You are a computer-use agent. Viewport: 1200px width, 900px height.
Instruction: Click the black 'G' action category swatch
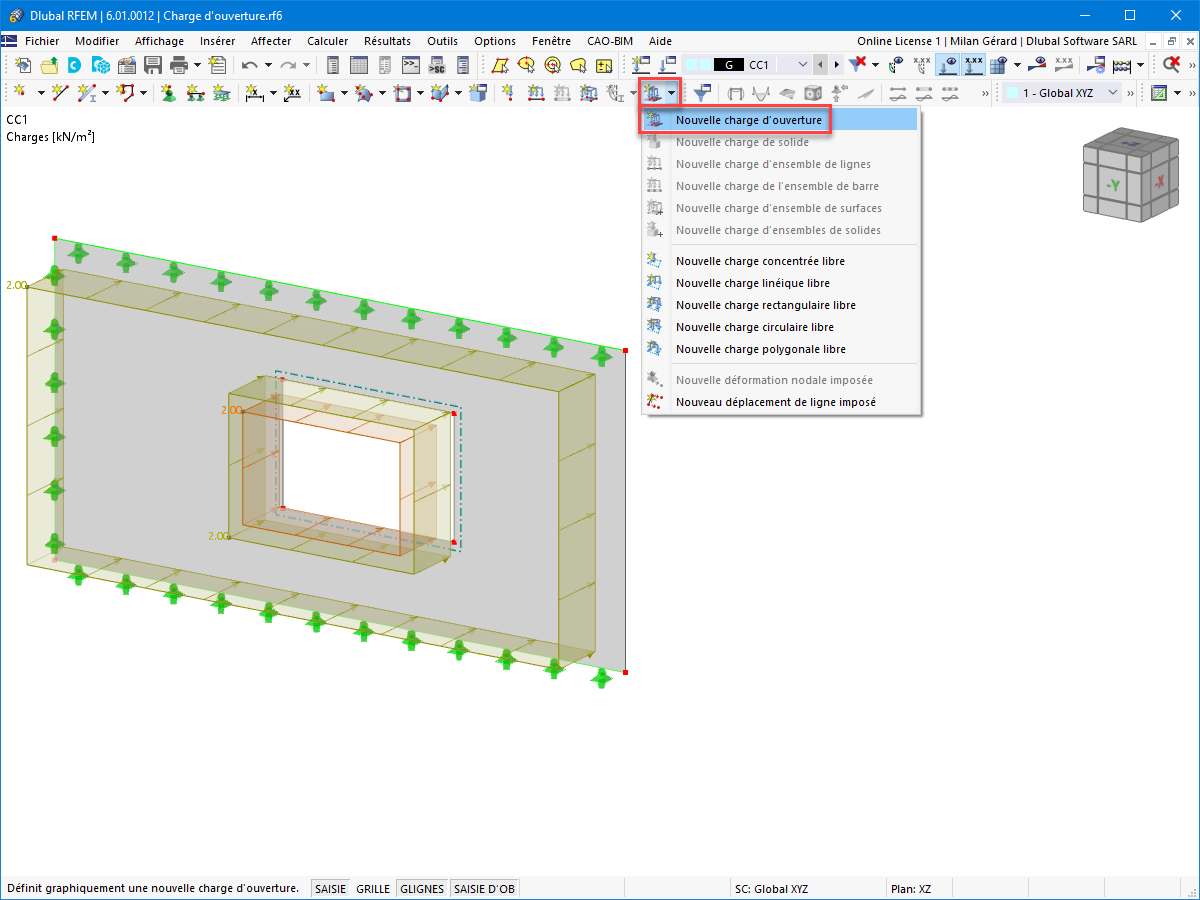pos(729,65)
